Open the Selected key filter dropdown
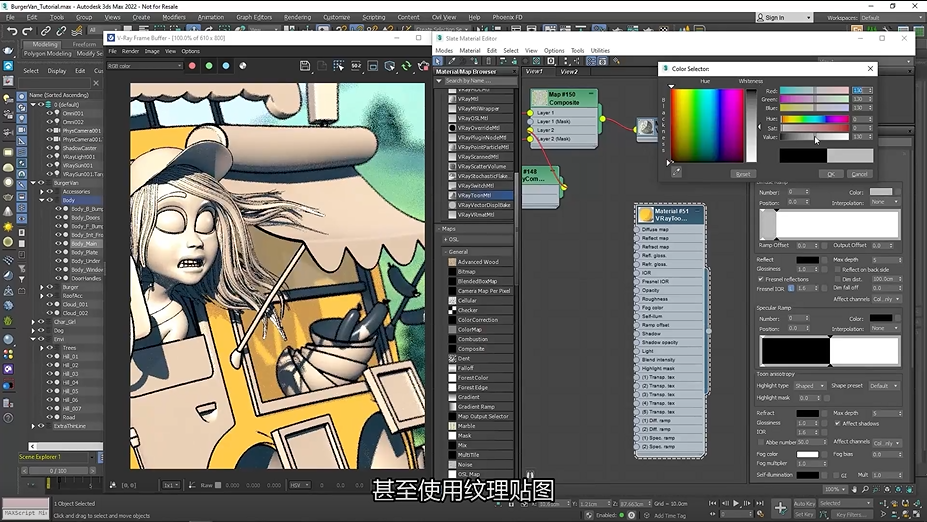Image resolution: width=927 pixels, height=522 pixels. click(x=845, y=504)
